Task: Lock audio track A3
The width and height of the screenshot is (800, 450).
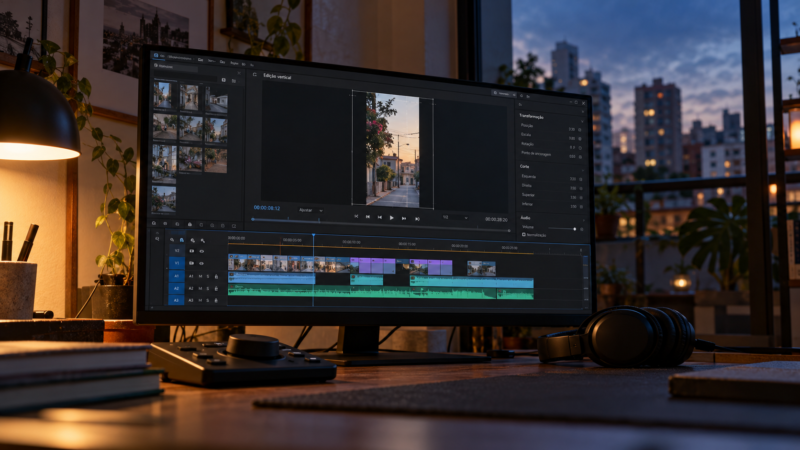Action: [x=216, y=300]
